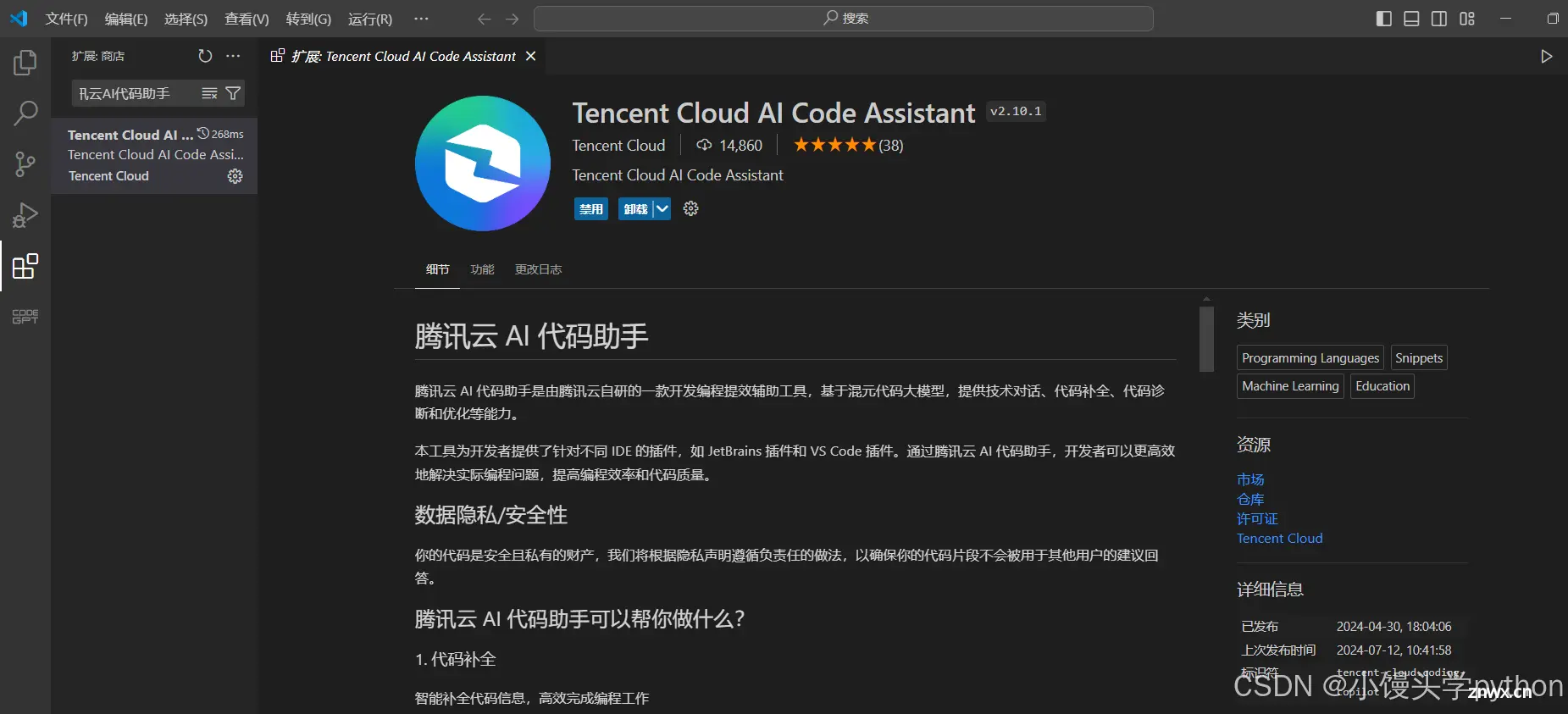The width and height of the screenshot is (1568, 714).
Task: Open the 市场 resource link
Action: 1250,479
